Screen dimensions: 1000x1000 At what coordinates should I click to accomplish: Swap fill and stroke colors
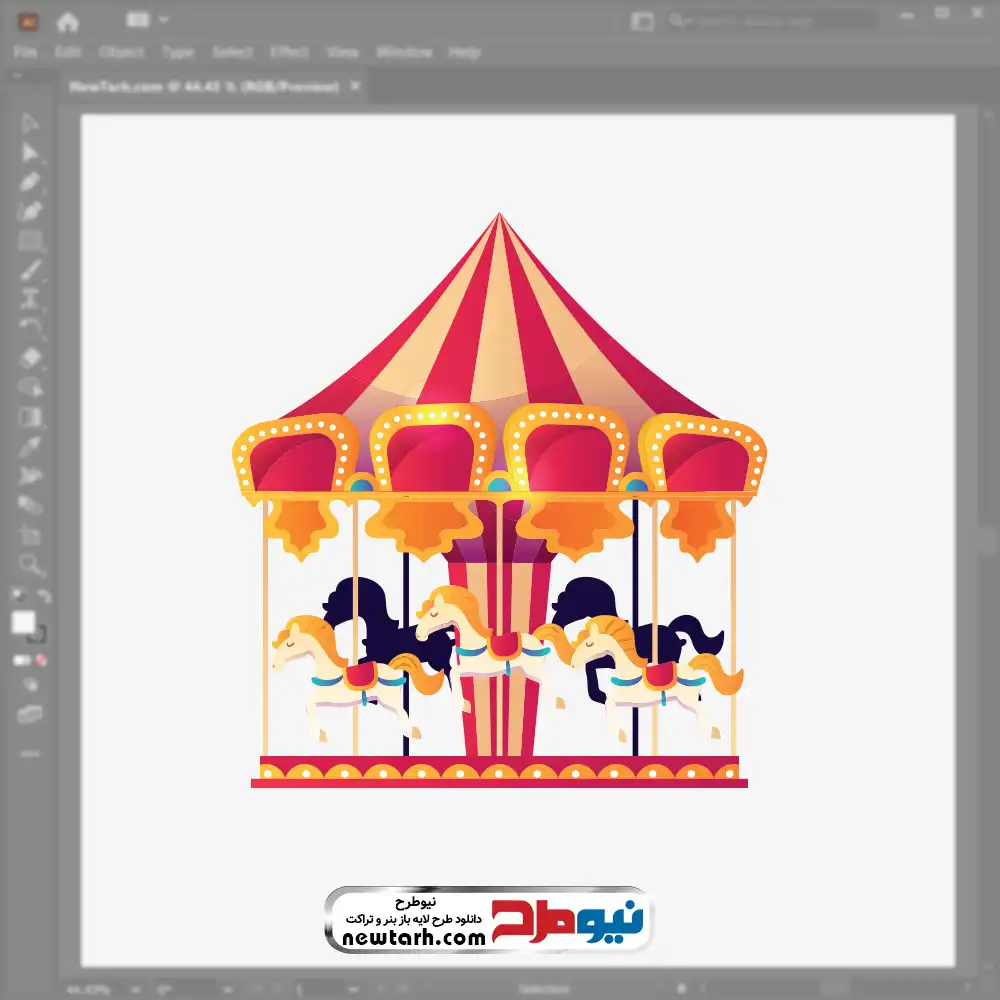click(x=43, y=597)
